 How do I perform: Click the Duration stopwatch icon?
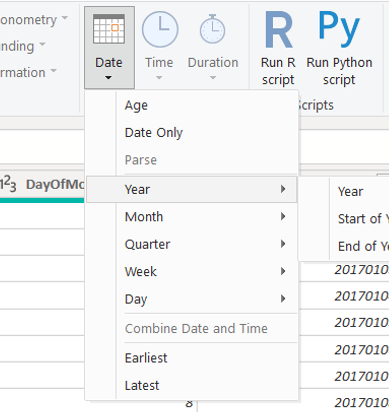213,29
